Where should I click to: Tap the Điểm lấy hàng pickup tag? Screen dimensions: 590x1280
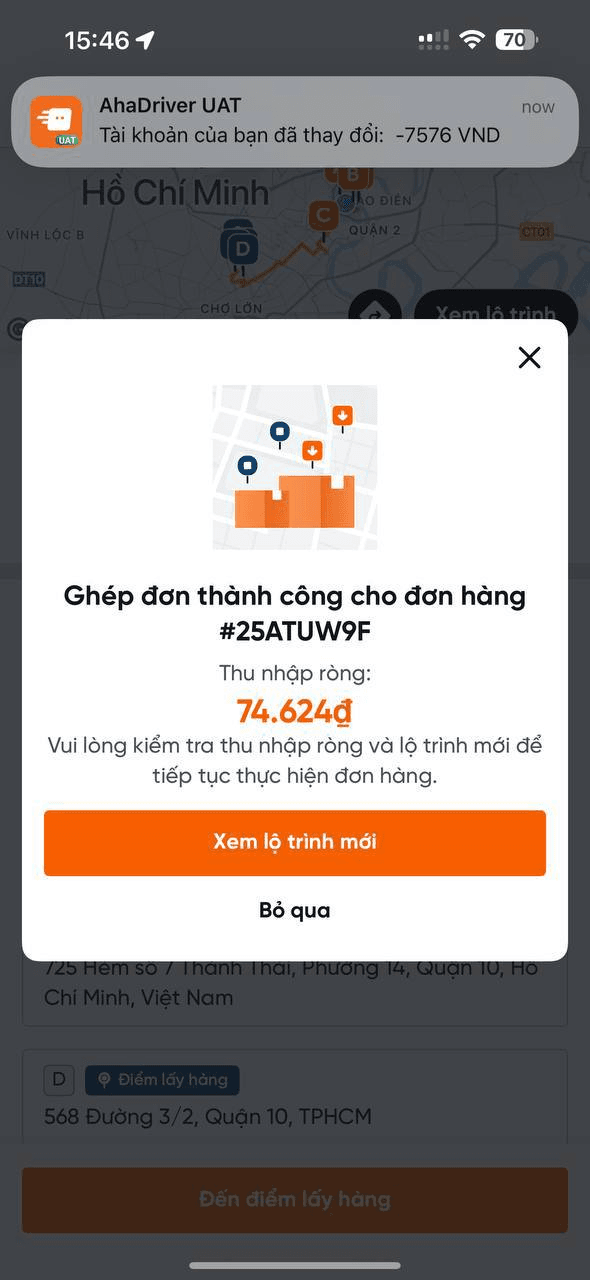point(162,1080)
